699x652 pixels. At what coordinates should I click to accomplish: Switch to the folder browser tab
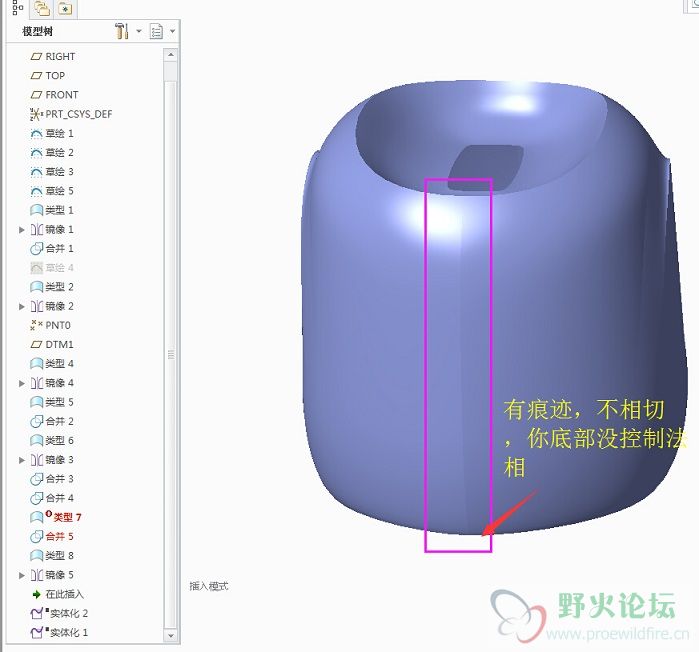pos(41,8)
